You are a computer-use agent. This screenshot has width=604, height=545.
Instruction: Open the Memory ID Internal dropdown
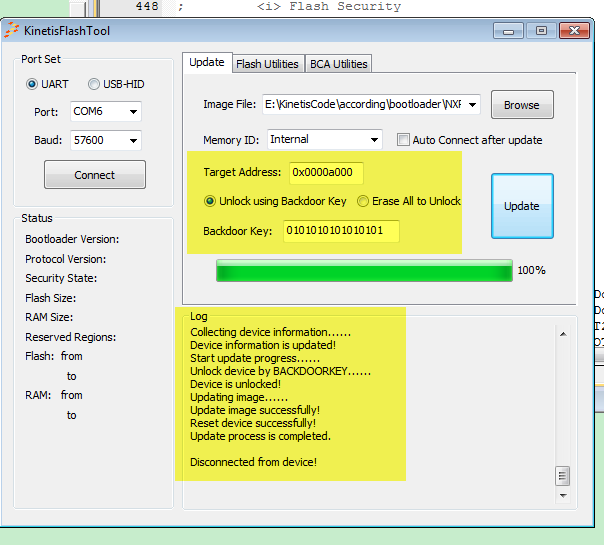point(325,139)
